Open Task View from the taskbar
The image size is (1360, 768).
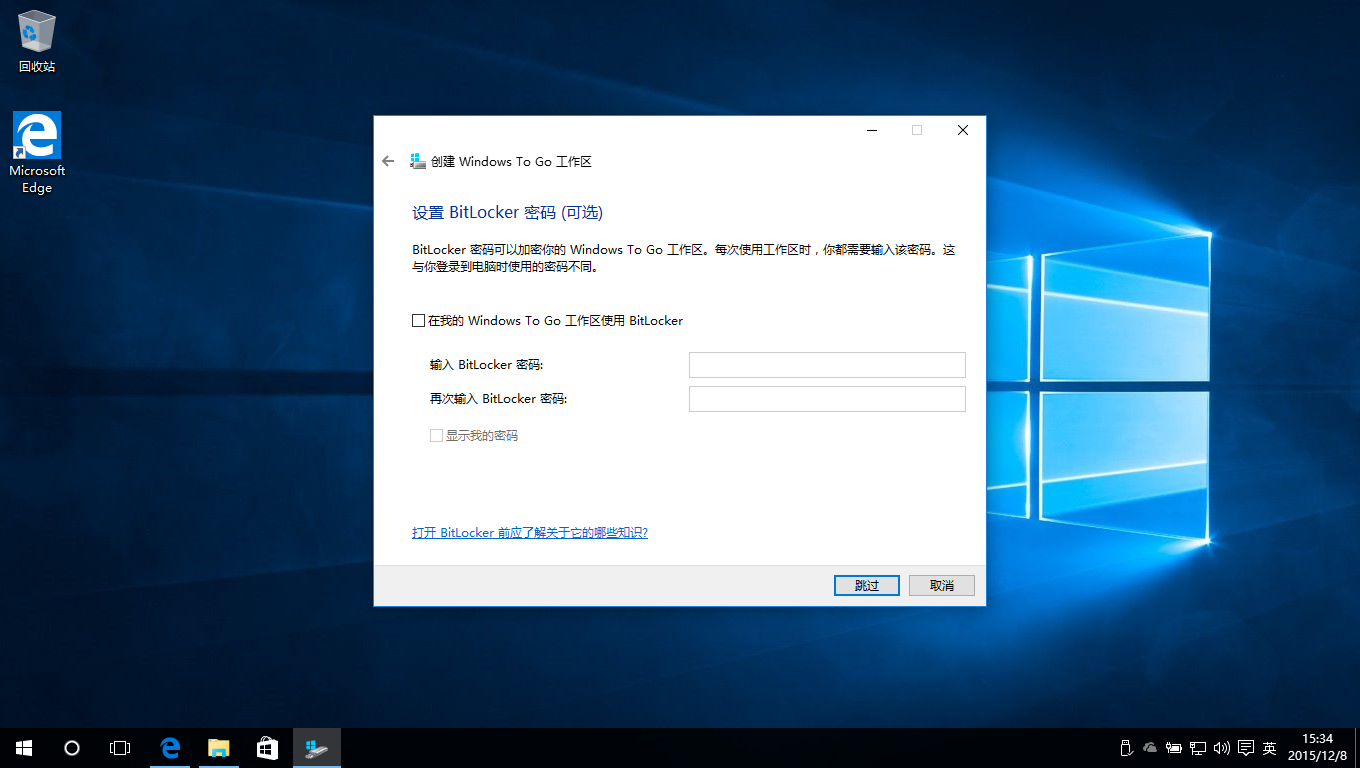(x=120, y=748)
